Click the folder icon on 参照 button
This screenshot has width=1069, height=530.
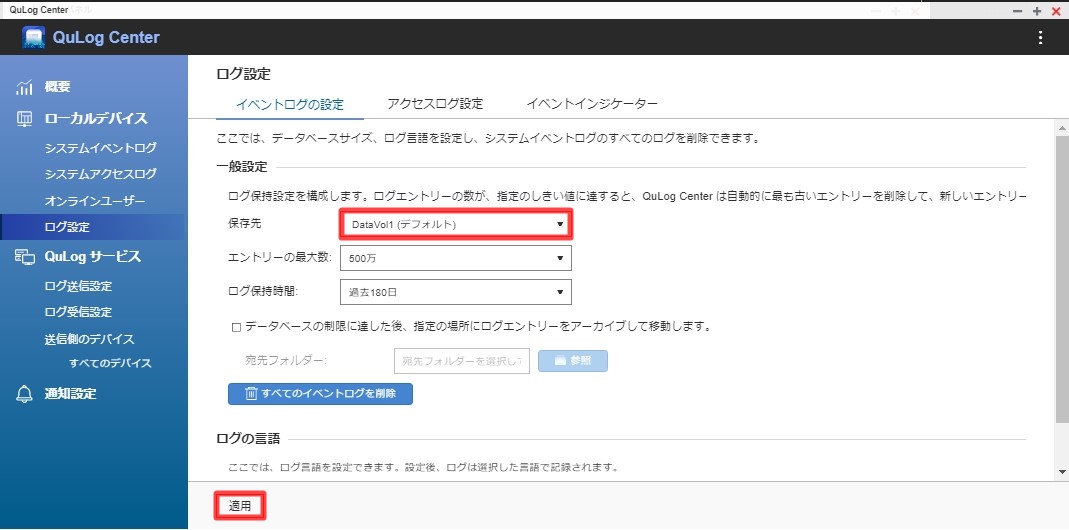pos(560,361)
